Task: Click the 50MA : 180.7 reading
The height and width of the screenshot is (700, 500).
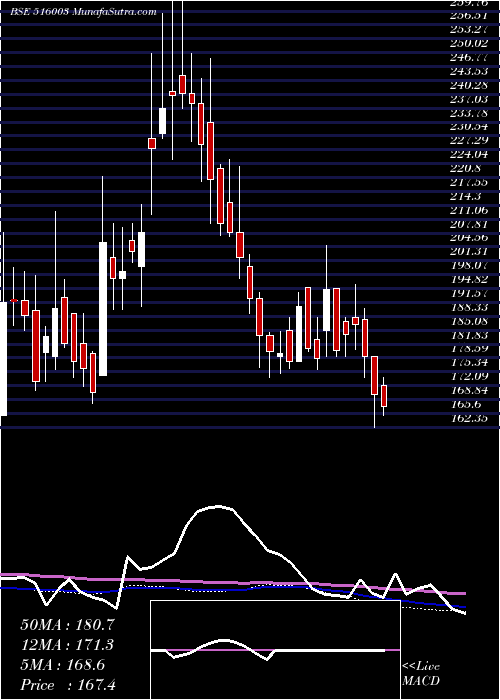Action: (x=67, y=625)
